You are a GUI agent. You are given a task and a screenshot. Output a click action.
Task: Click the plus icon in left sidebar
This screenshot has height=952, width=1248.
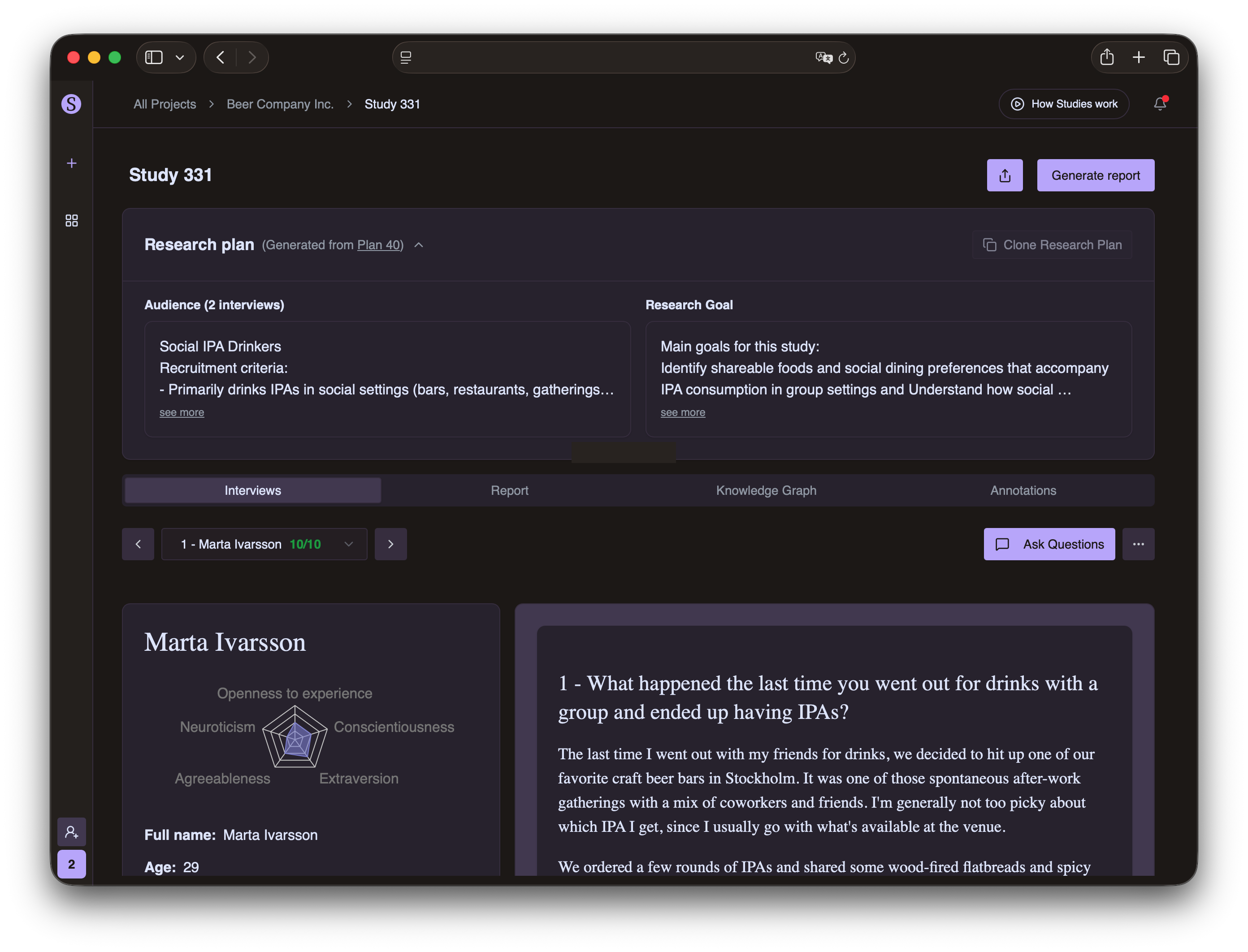click(71, 163)
